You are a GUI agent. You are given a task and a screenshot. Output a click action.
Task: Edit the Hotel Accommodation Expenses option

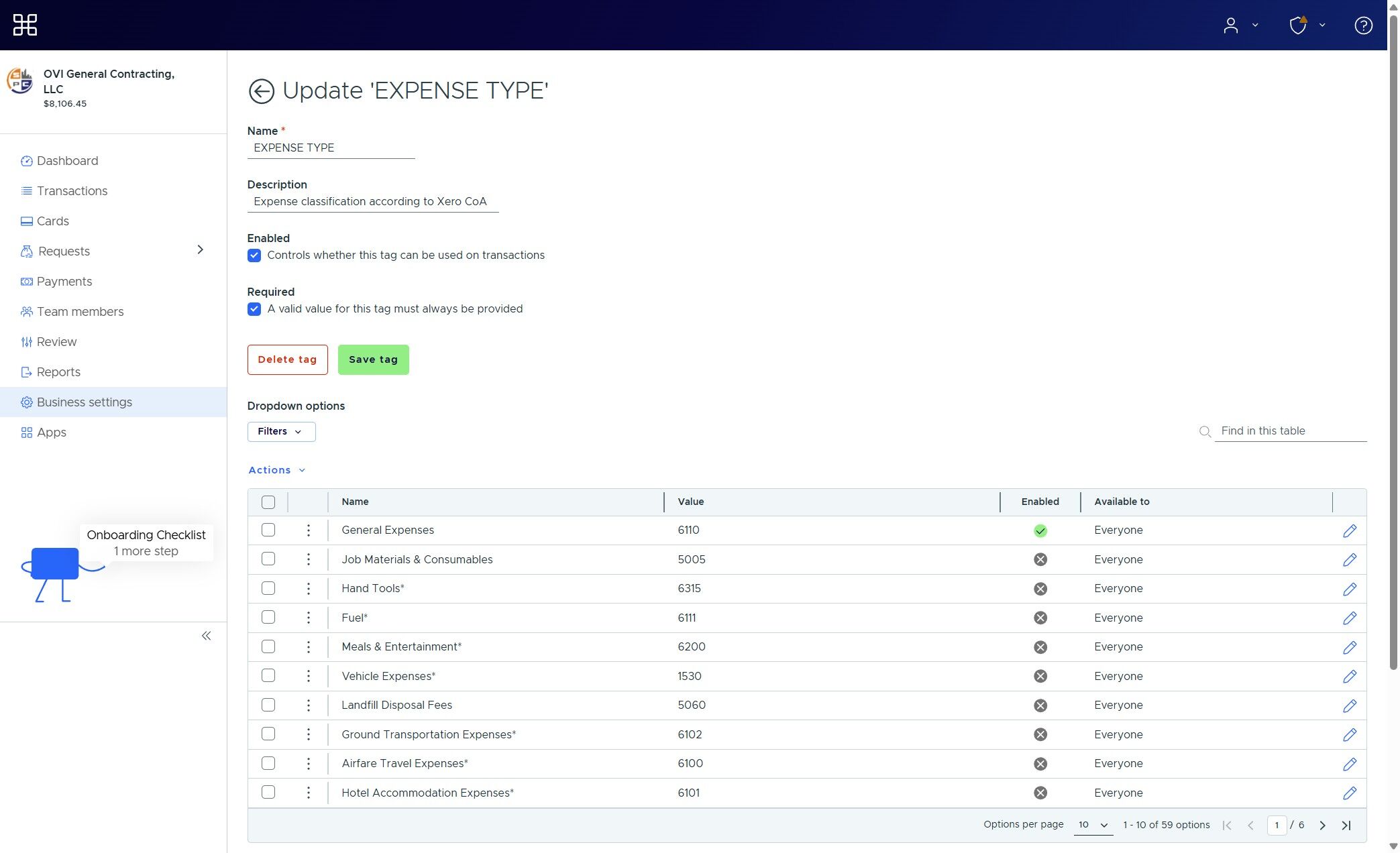click(1350, 793)
